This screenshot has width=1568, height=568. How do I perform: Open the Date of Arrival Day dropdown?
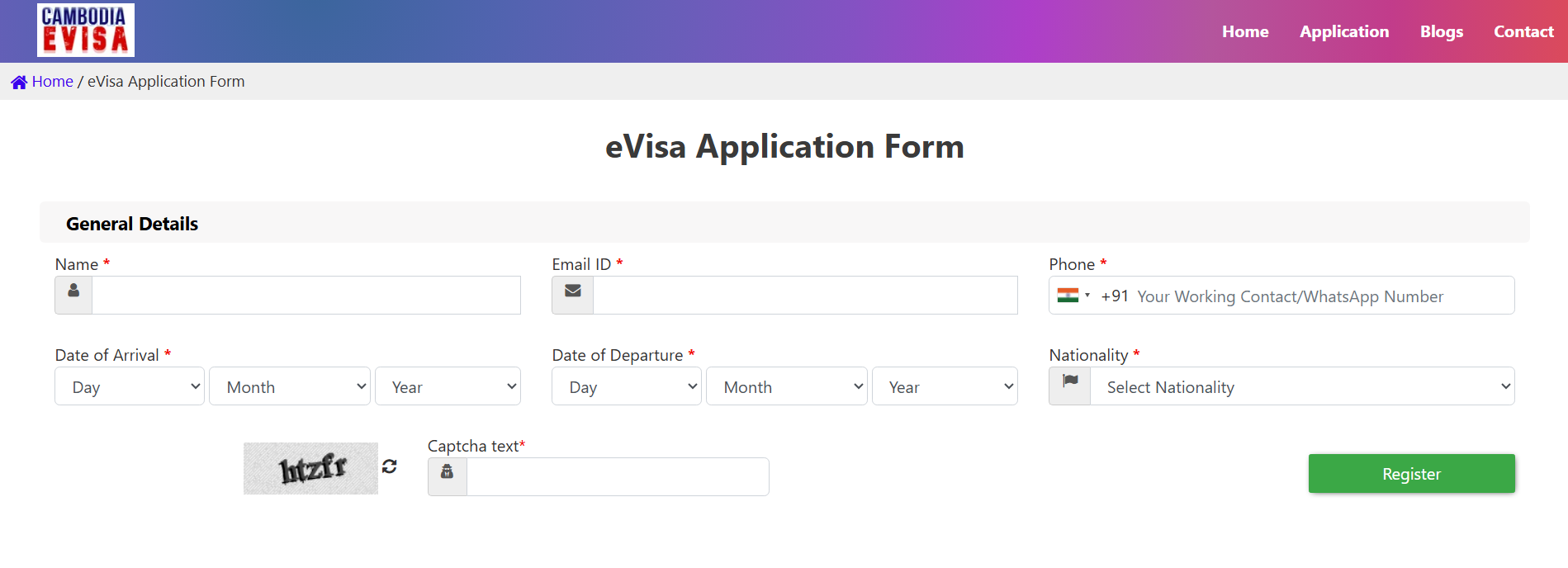pos(130,386)
